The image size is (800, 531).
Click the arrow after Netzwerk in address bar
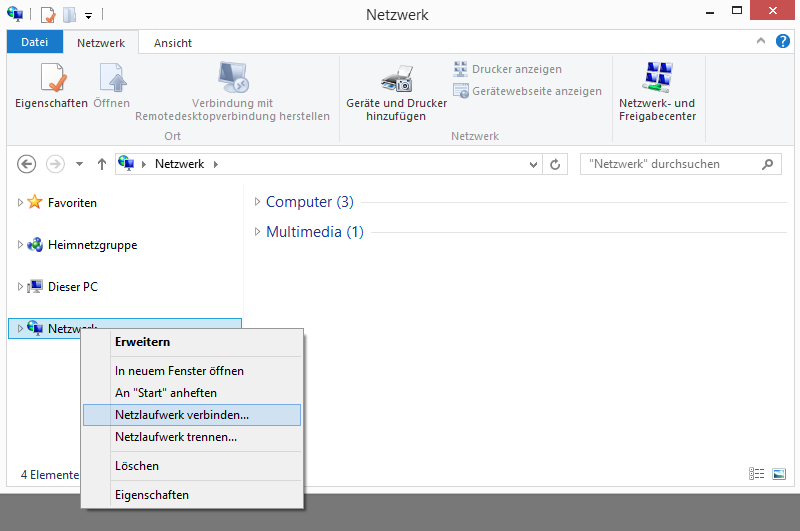(216, 164)
